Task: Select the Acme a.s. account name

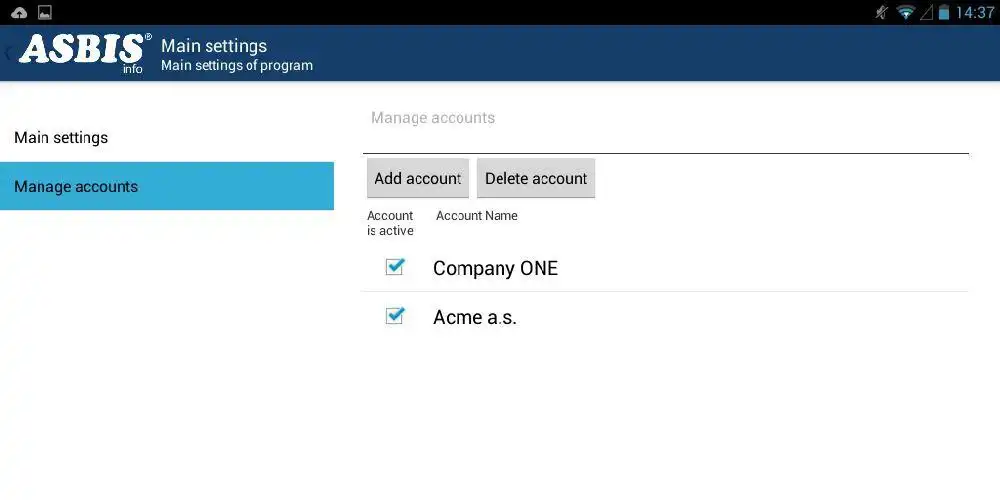Action: (x=474, y=317)
